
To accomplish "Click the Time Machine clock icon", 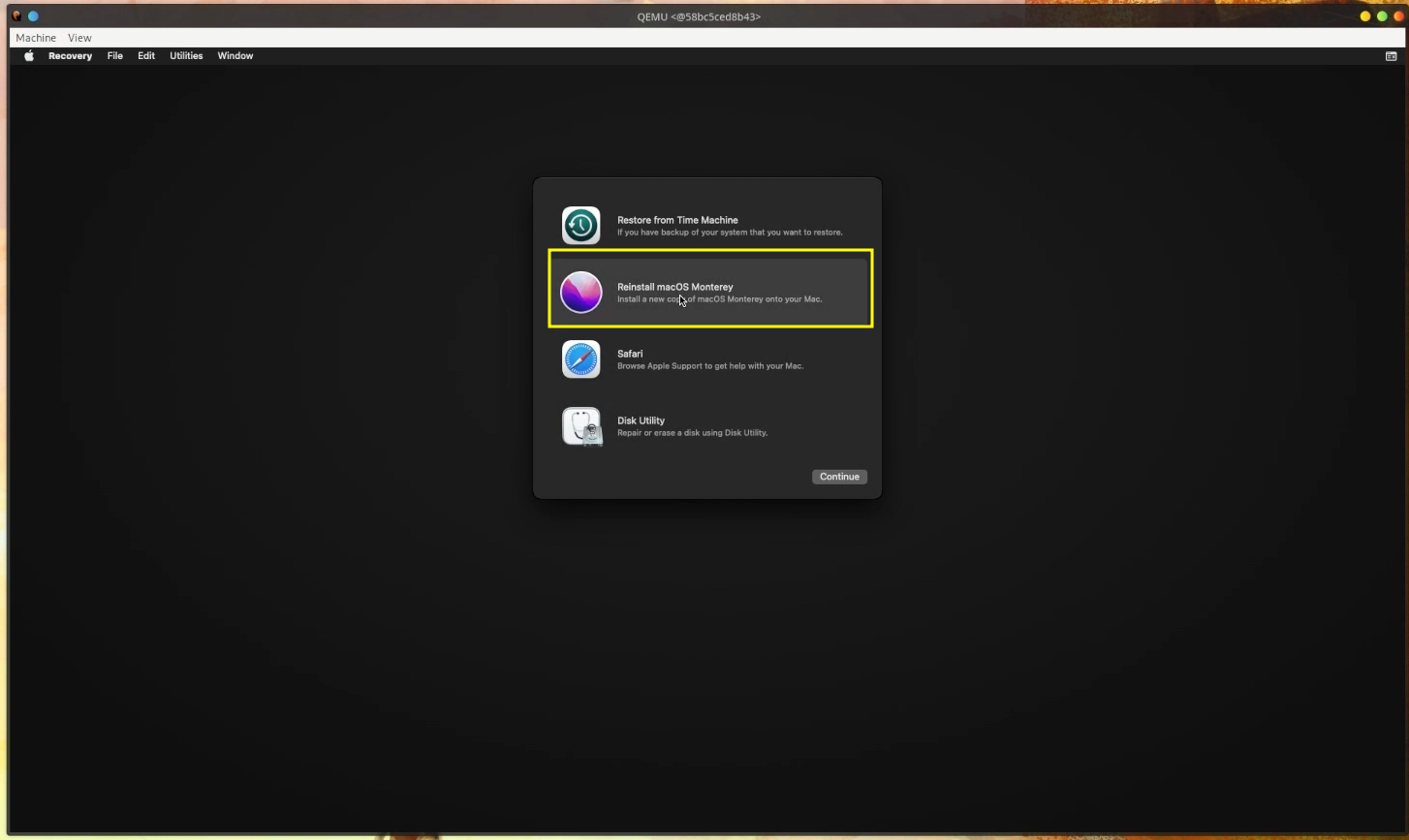I will tap(581, 226).
